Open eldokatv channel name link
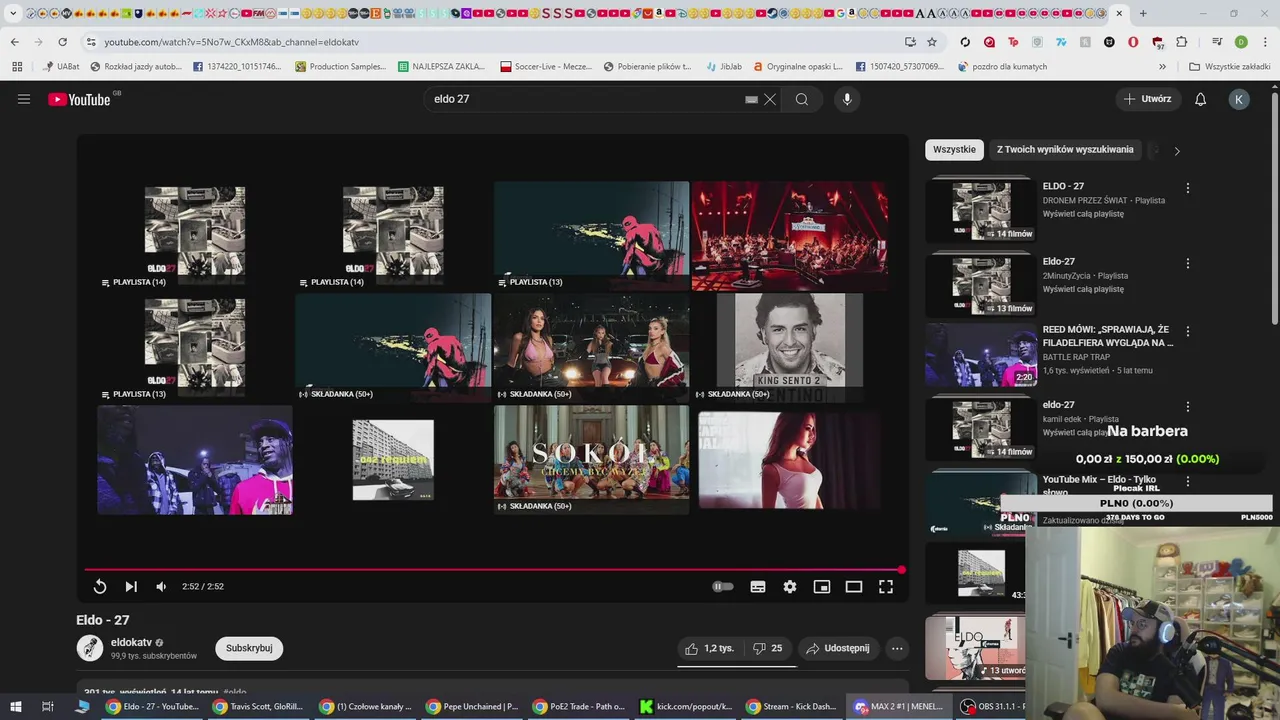This screenshot has width=1280, height=720. coord(131,642)
